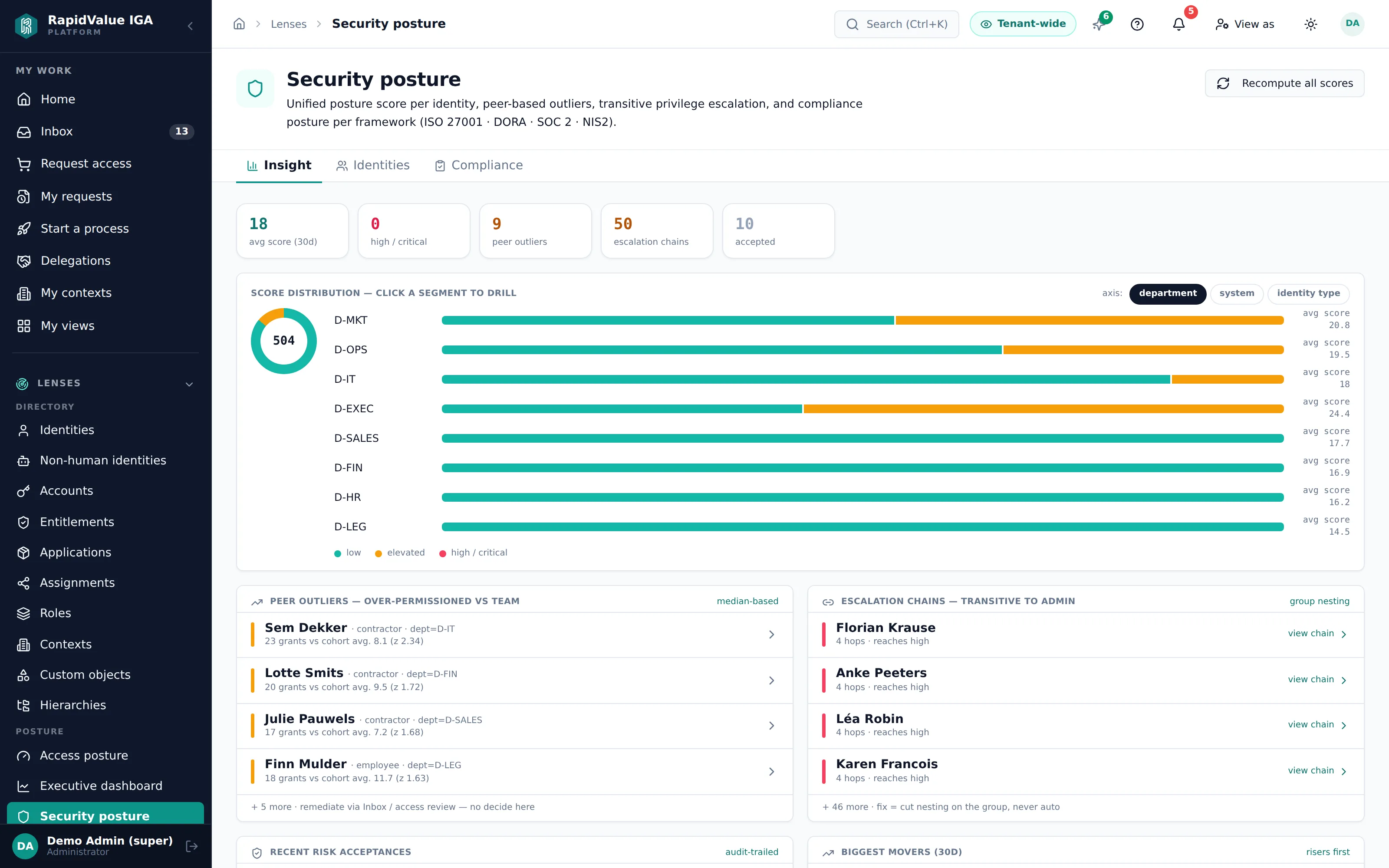Open the notifications bell icon

point(1178,24)
